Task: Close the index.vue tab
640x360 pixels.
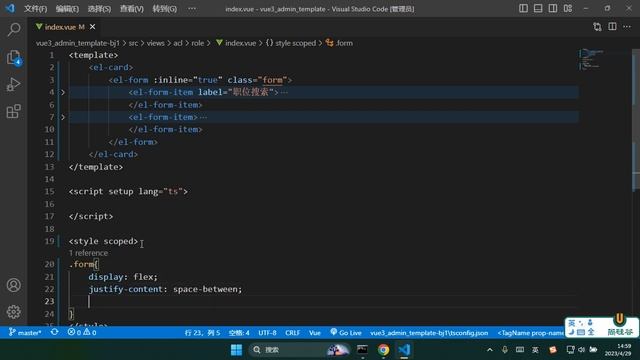Action: (x=93, y=27)
